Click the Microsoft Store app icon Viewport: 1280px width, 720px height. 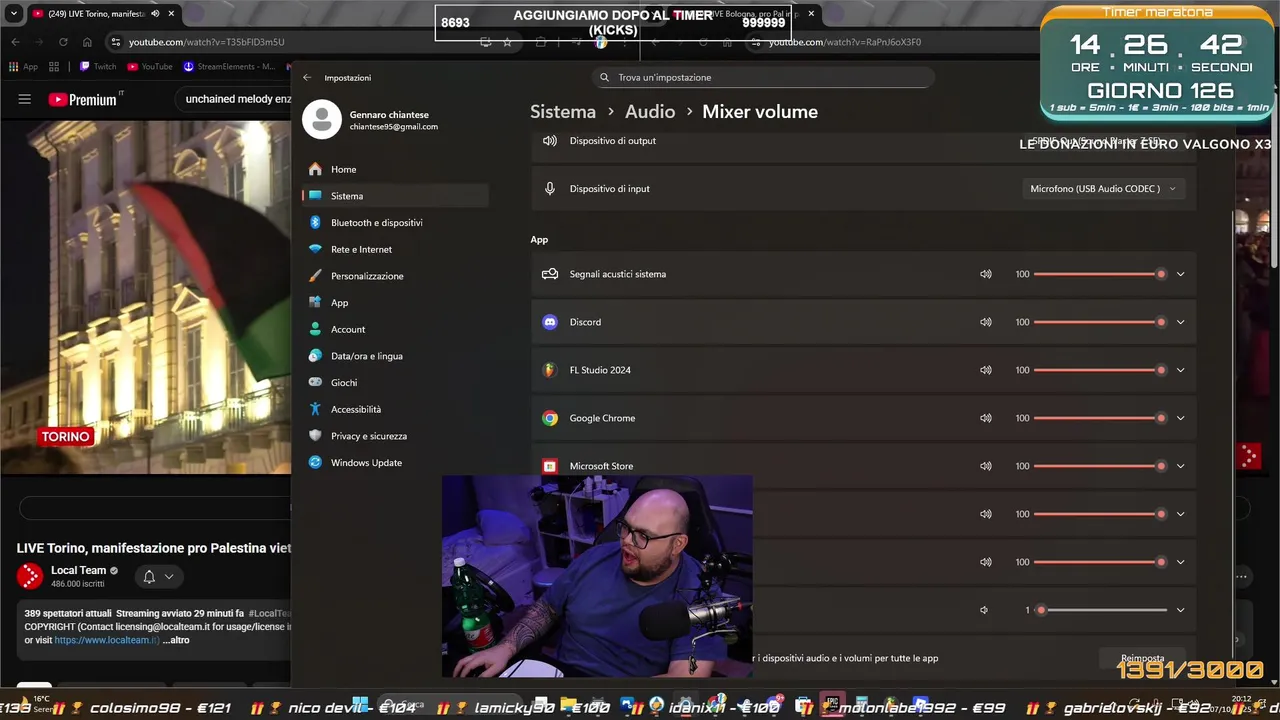click(549, 466)
